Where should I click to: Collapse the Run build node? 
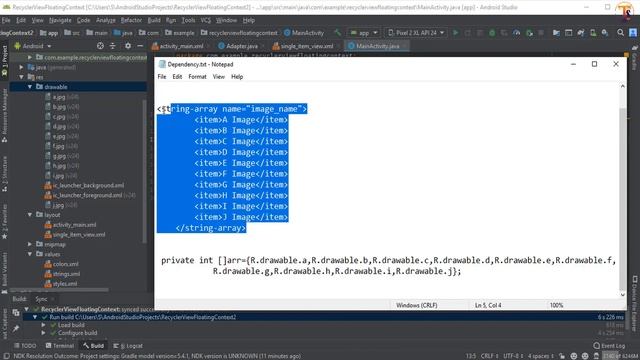click(35, 317)
